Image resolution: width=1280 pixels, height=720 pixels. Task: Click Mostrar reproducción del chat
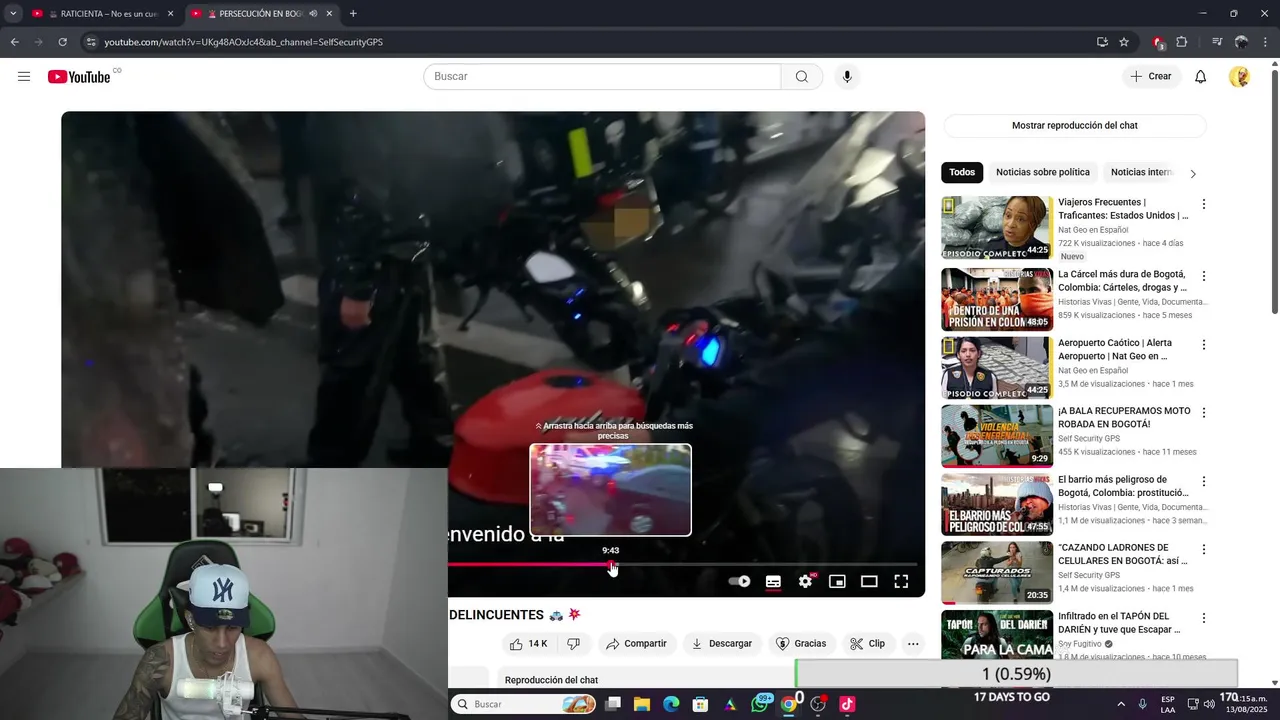tap(1075, 126)
